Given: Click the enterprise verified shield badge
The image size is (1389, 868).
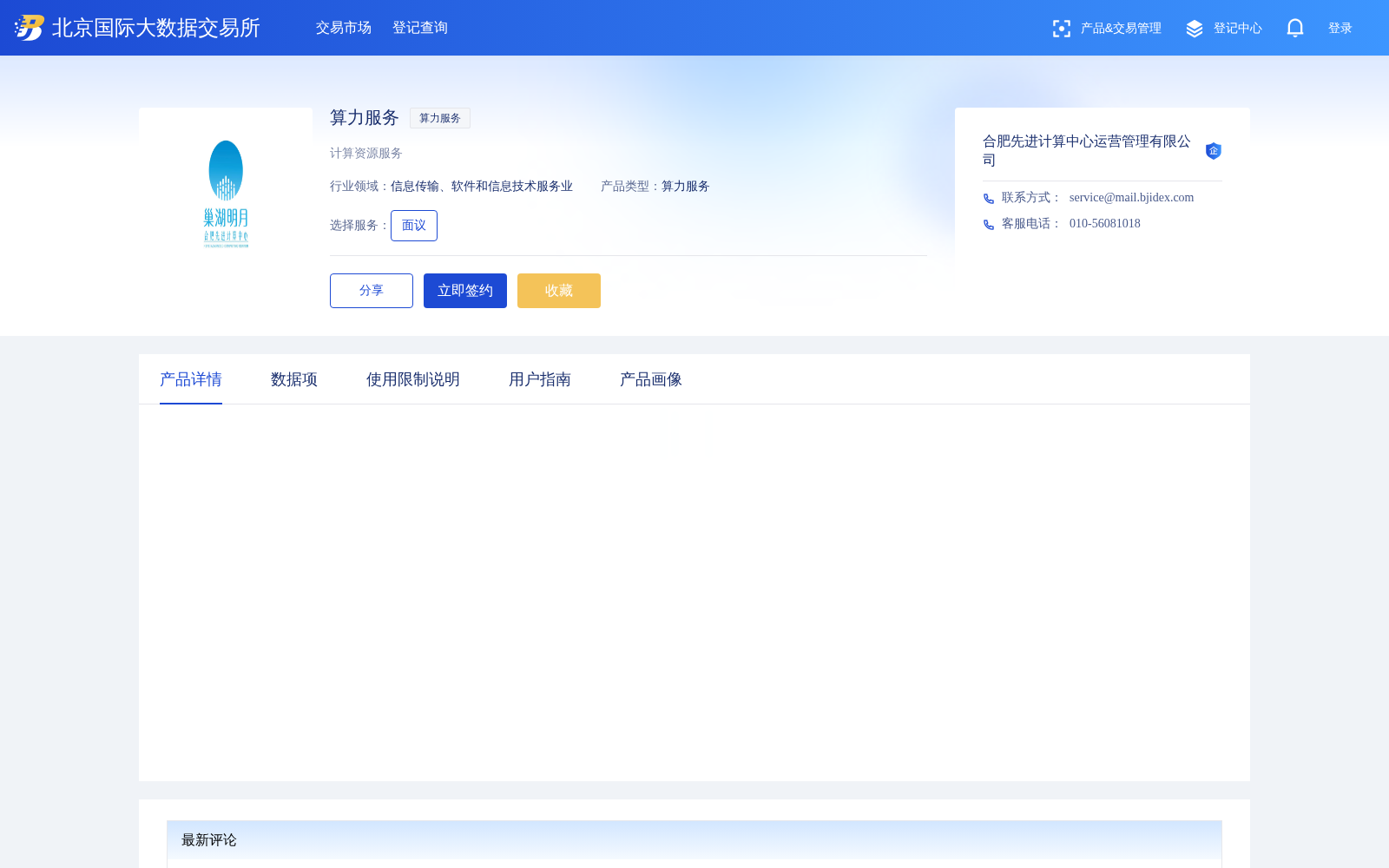Looking at the screenshot, I should point(1214,151).
